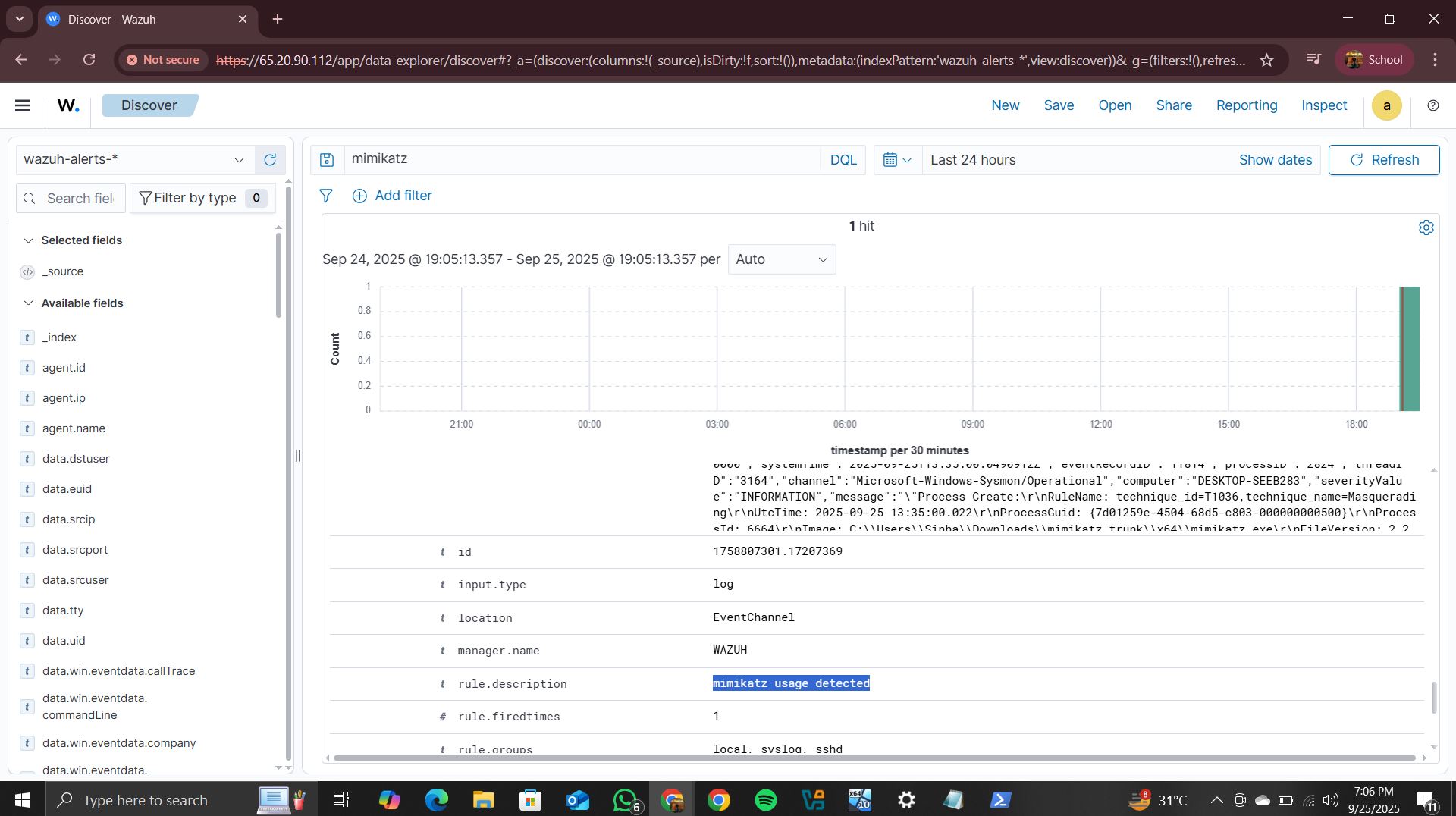Click the filter funnel icon

pos(325,196)
